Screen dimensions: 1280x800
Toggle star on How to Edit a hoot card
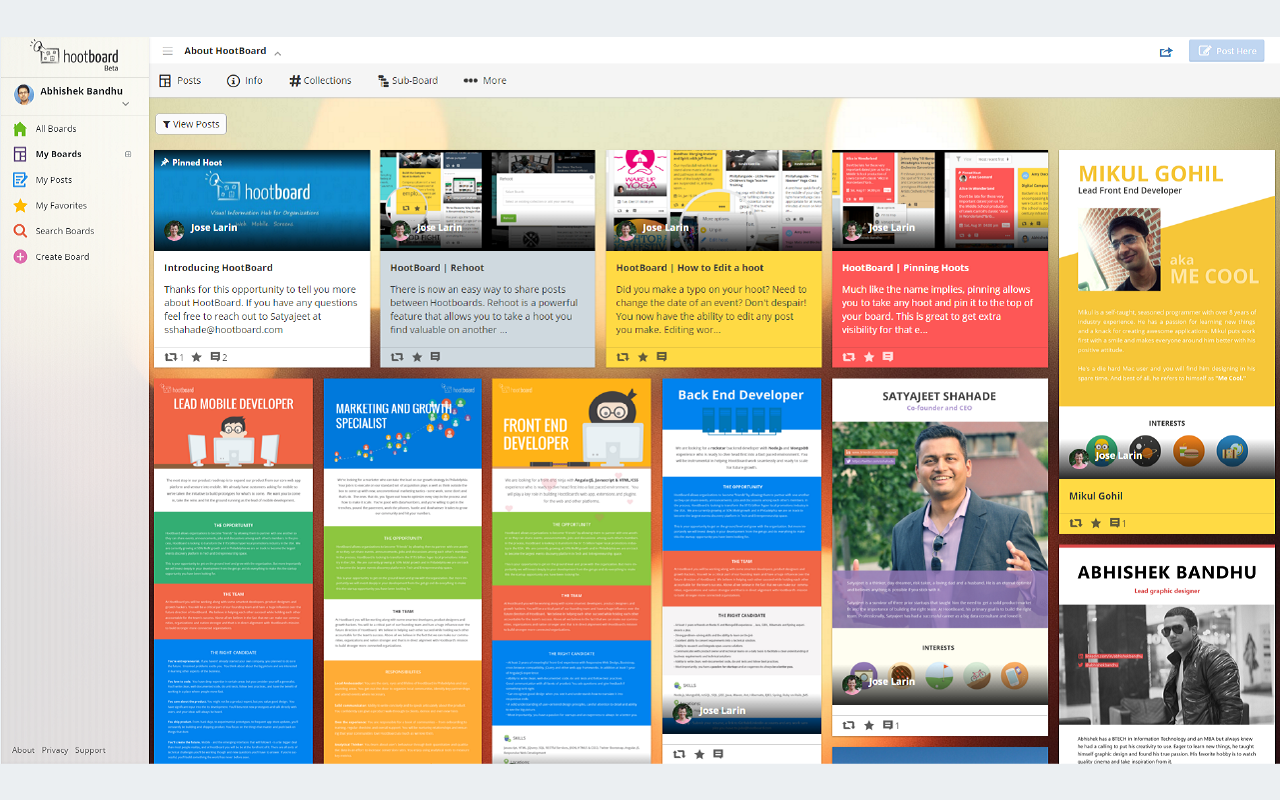coord(642,357)
